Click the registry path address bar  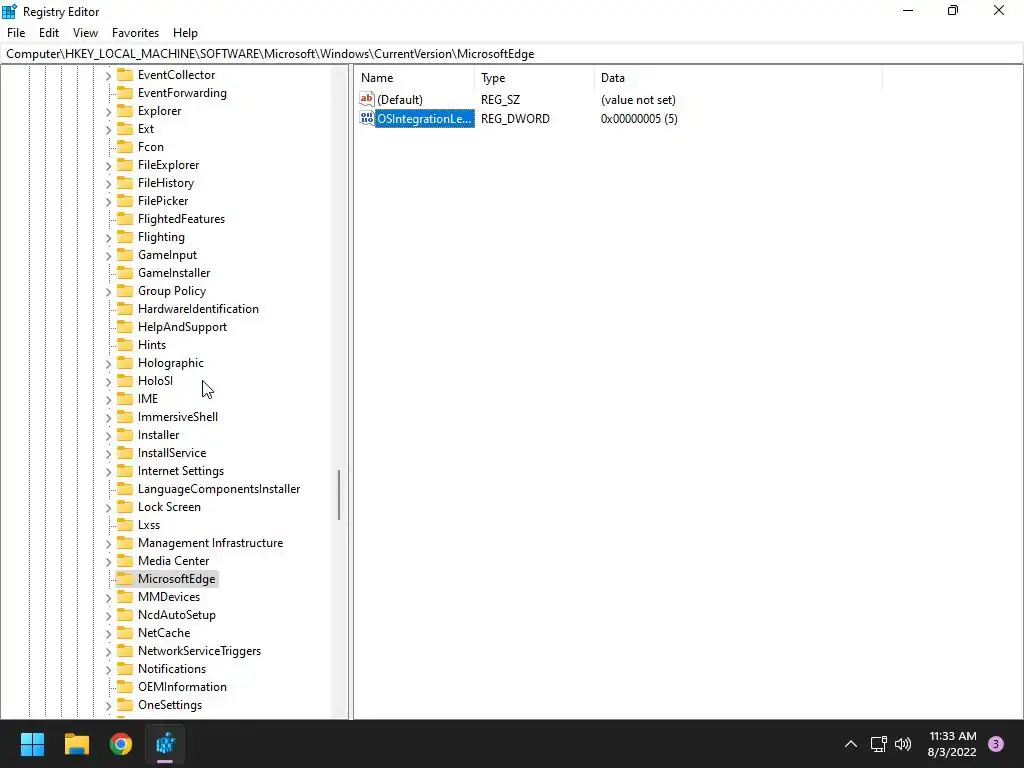pos(512,54)
